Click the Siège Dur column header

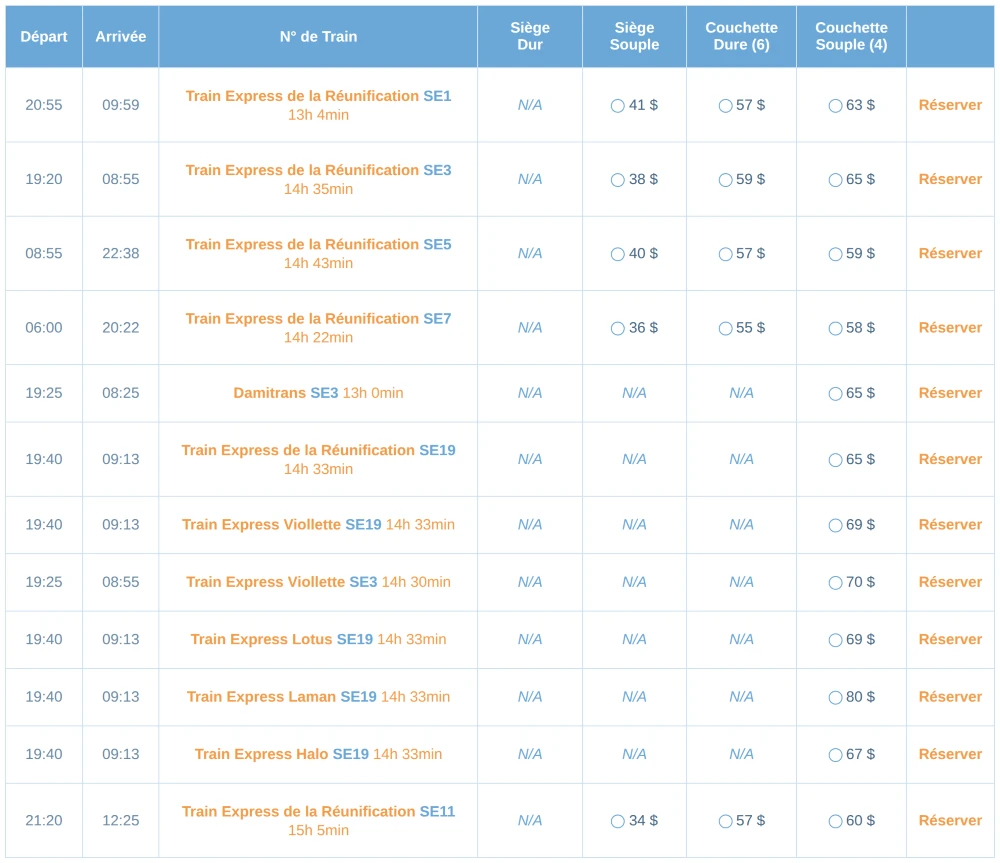[x=530, y=36]
